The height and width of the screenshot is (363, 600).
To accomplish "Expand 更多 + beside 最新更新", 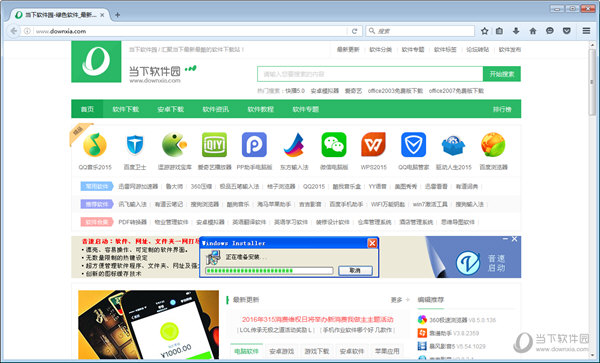I will point(400,300).
